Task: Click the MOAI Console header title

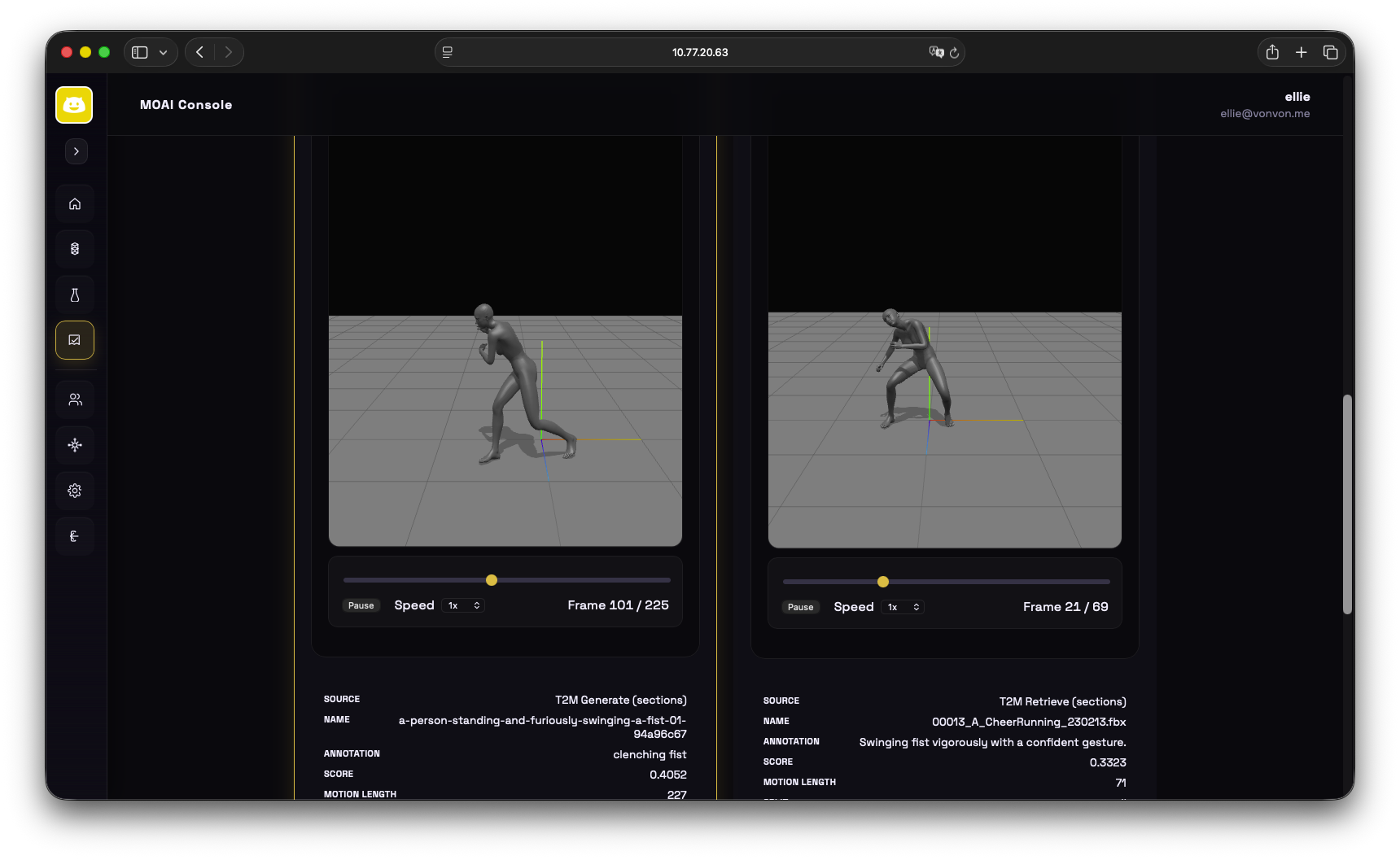Action: [186, 104]
